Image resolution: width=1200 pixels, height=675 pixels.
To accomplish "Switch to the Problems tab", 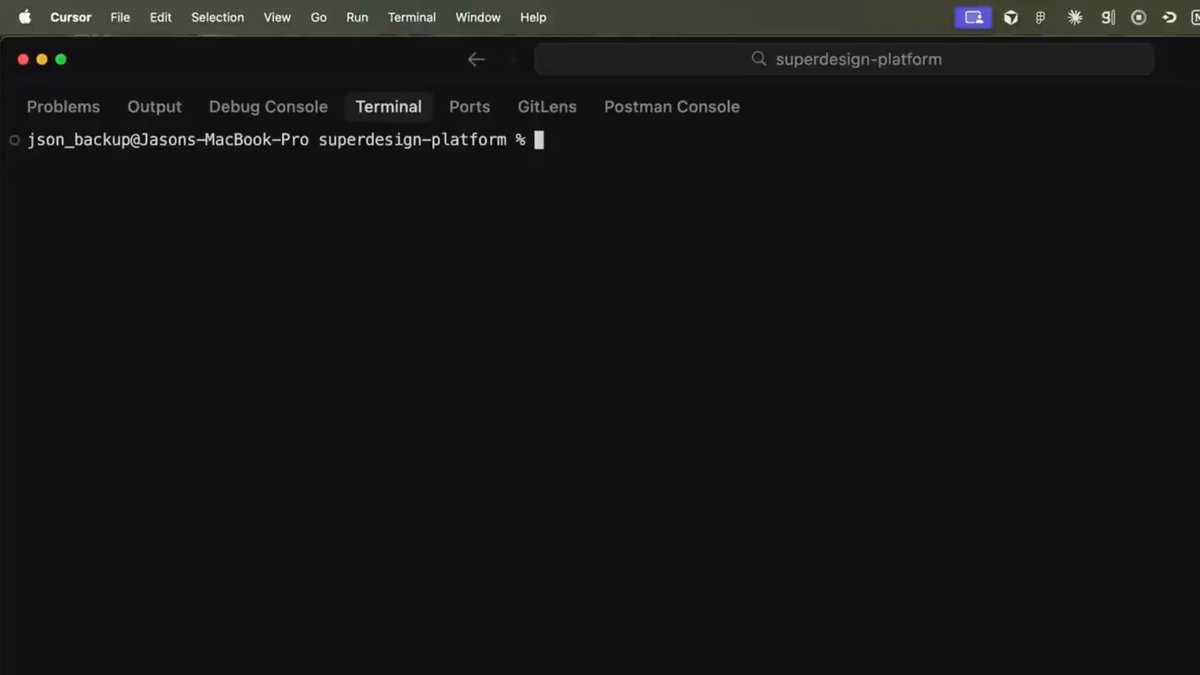I will pyautogui.click(x=63, y=107).
